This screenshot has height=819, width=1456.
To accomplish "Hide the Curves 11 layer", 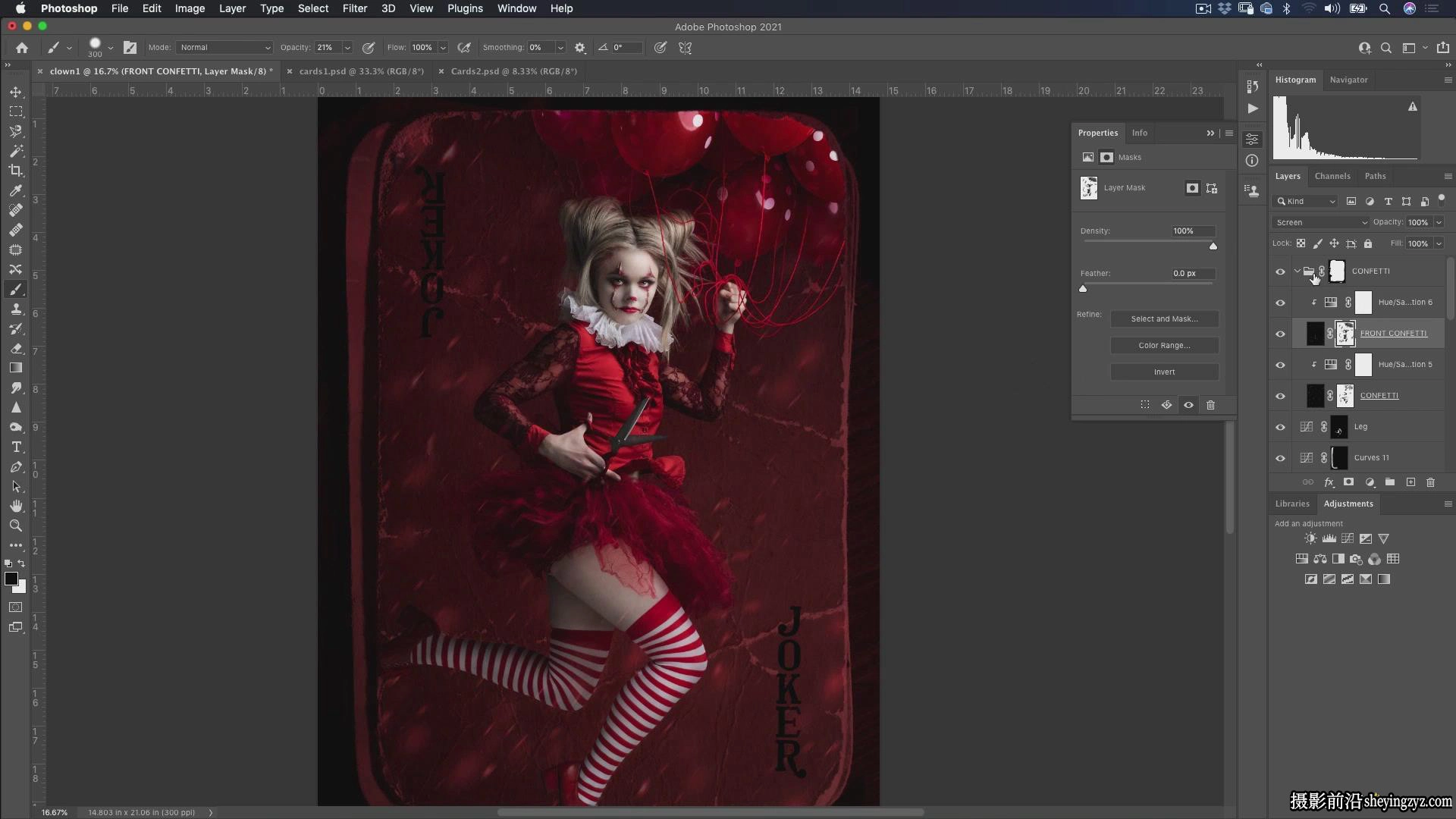I will click(x=1281, y=458).
